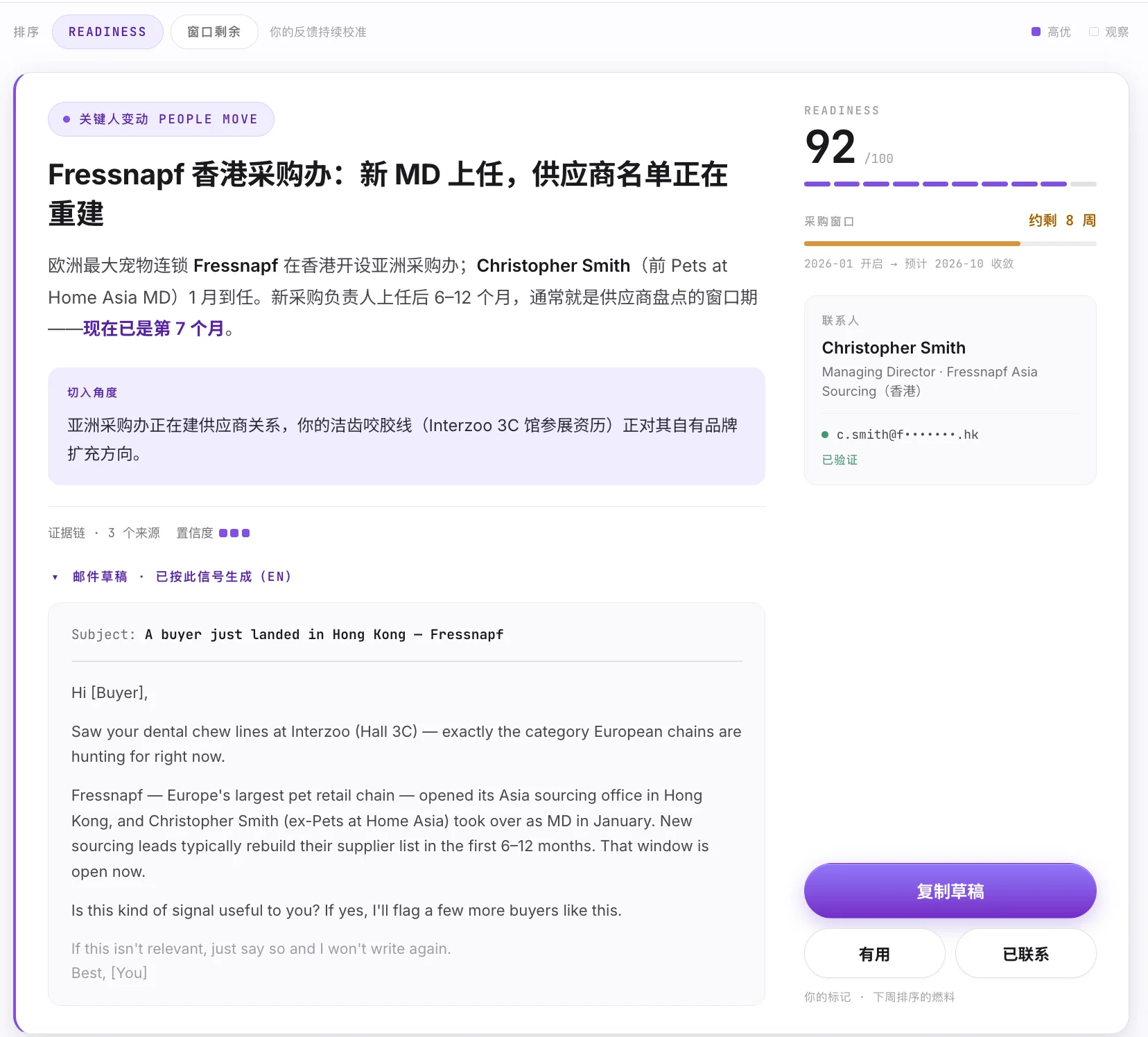Viewport: 1148px width, 1037px height.
Task: Mark the signal as 已联系
Action: coord(1025,954)
